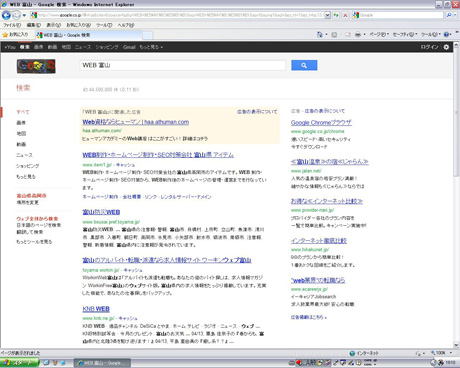Click the Read Mail icon in command bar
This screenshot has height=368, width=460.
(x=348, y=34)
